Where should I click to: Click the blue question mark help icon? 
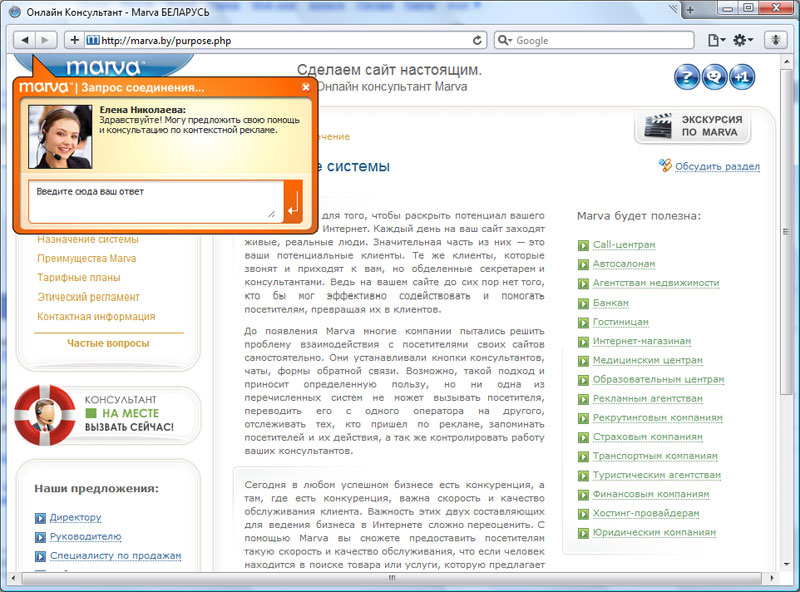tap(686, 76)
